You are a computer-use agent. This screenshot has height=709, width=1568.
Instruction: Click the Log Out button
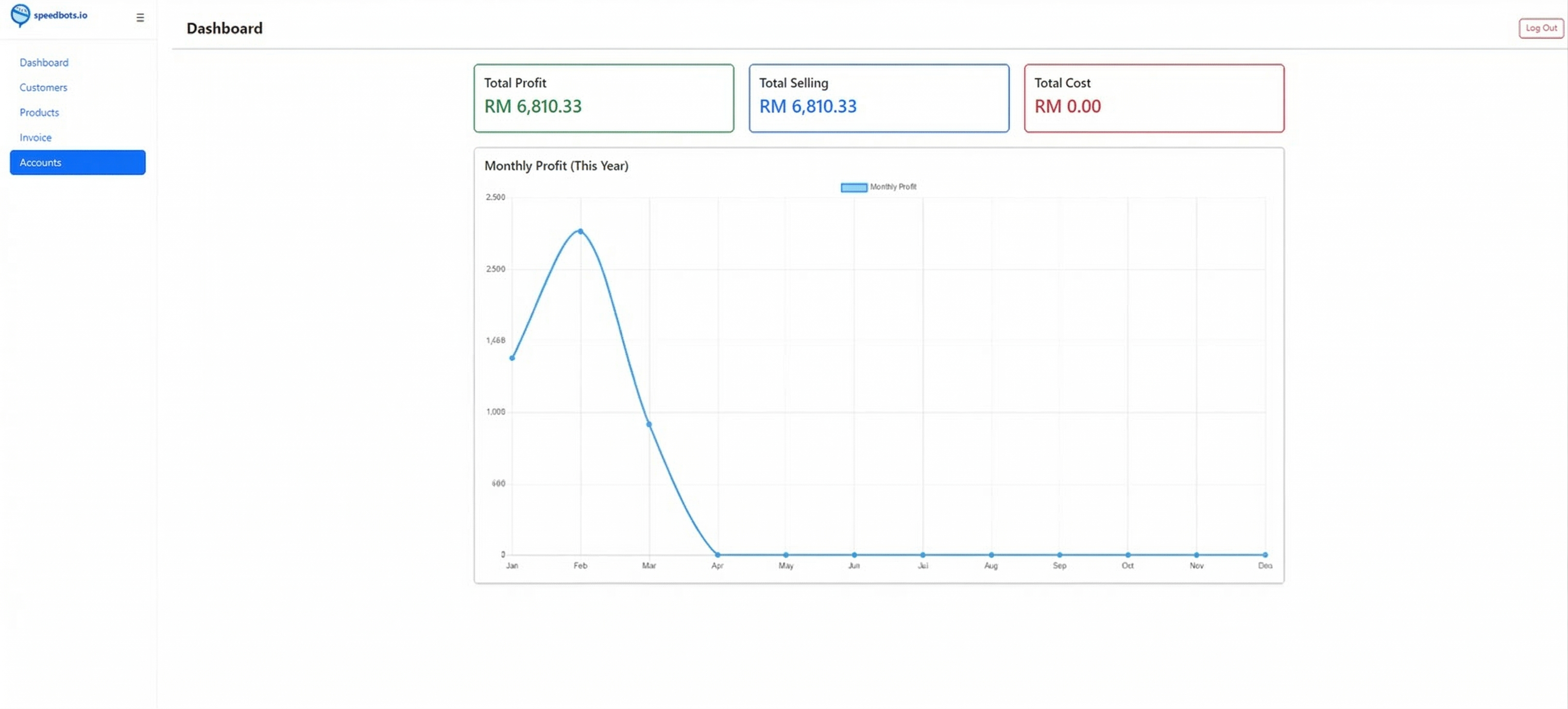point(1540,28)
